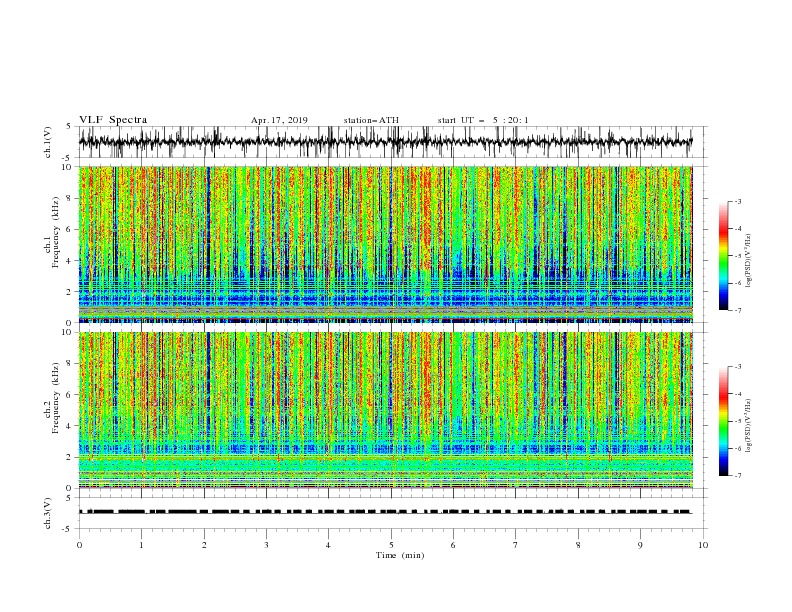Click the time axis tick label "10"
The height and width of the screenshot is (612, 792).
pyautogui.click(x=703, y=545)
